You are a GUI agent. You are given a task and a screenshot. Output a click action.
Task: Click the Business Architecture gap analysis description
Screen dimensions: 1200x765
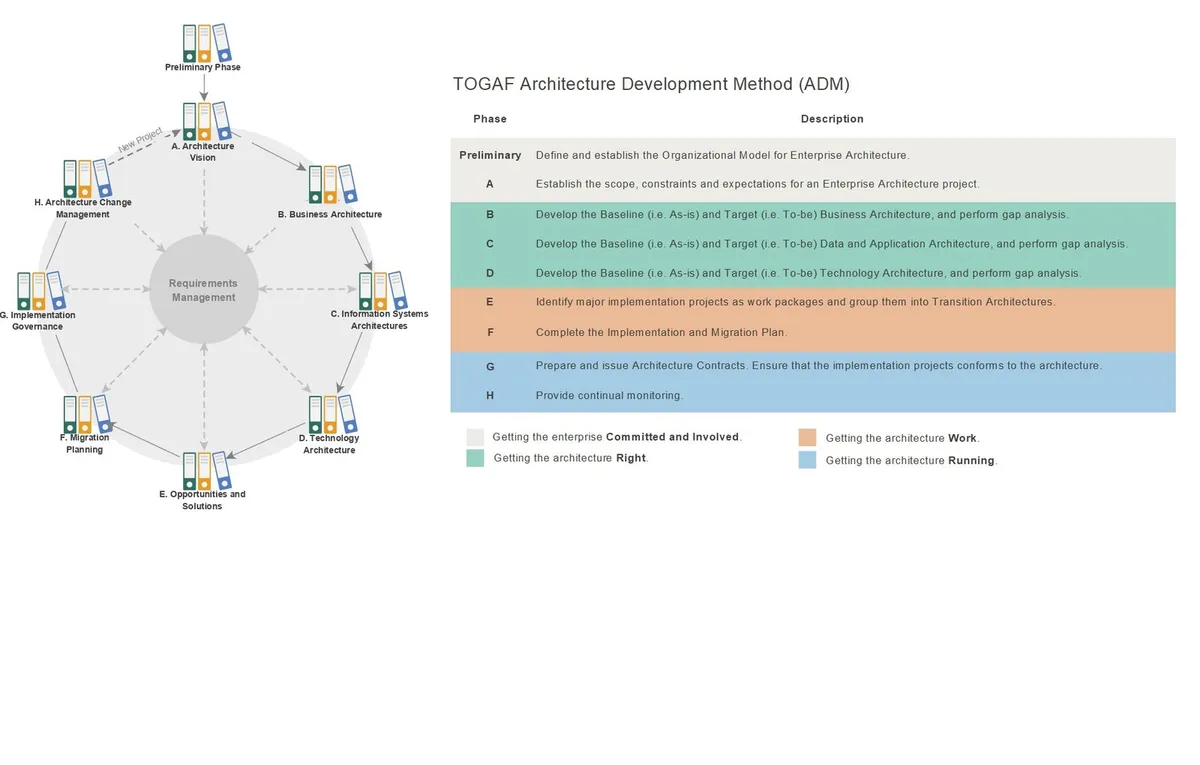802,214
